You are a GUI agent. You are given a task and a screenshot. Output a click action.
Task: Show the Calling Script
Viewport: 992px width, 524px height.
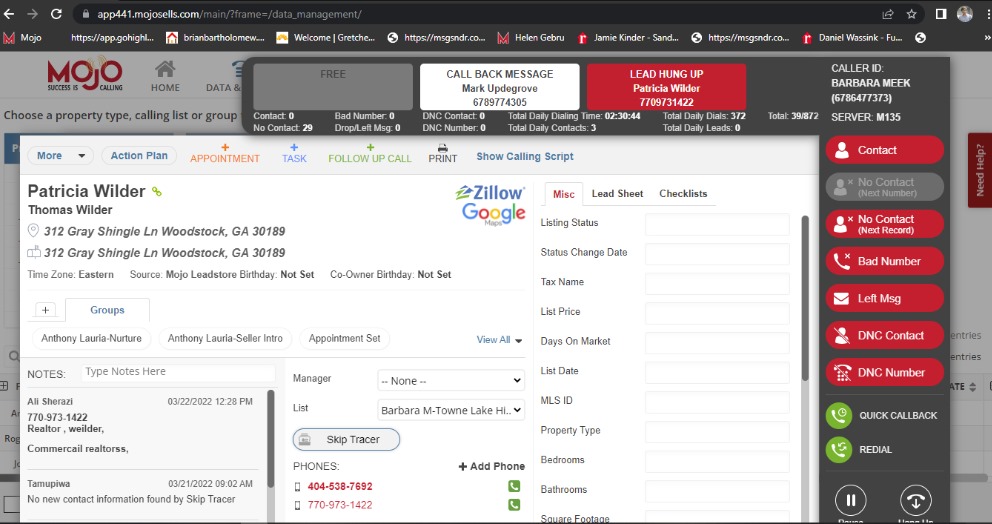click(525, 157)
